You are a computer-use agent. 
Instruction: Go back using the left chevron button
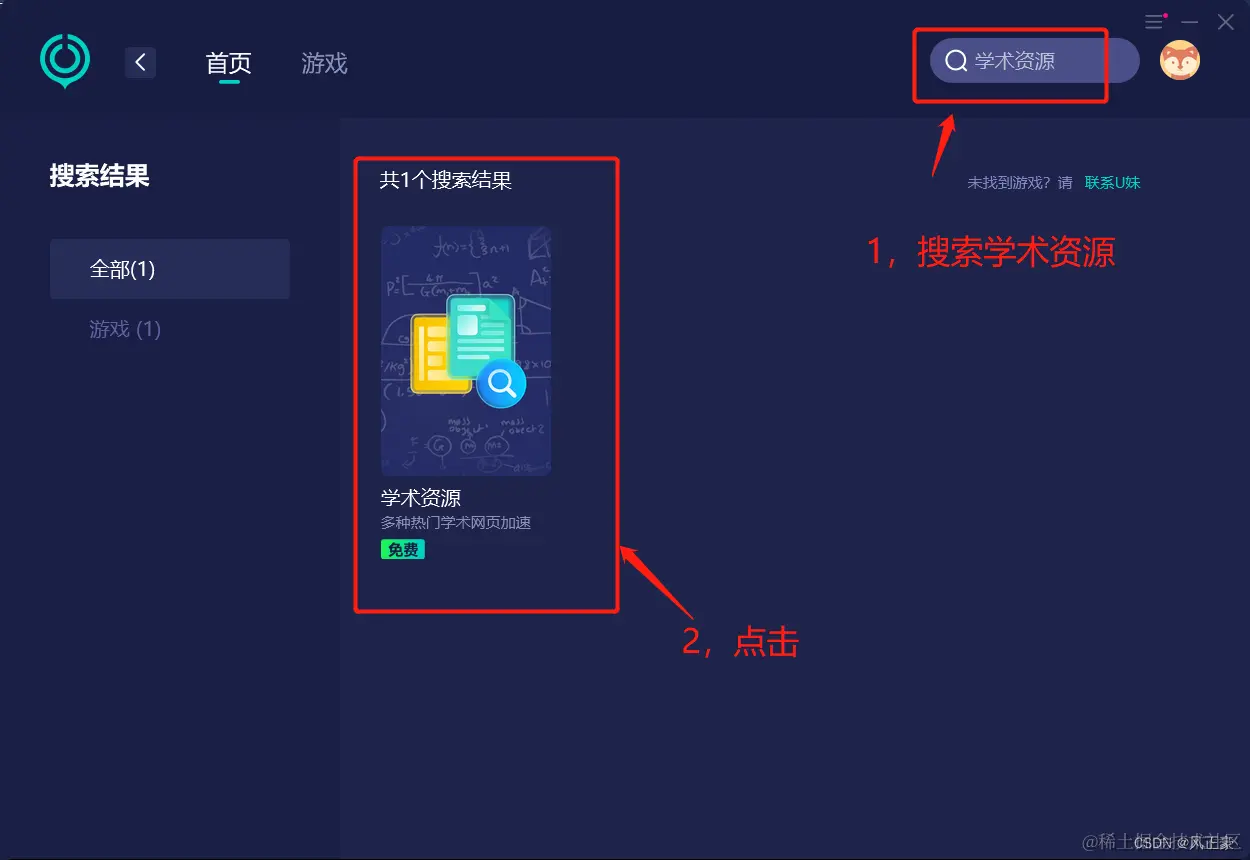coord(140,63)
